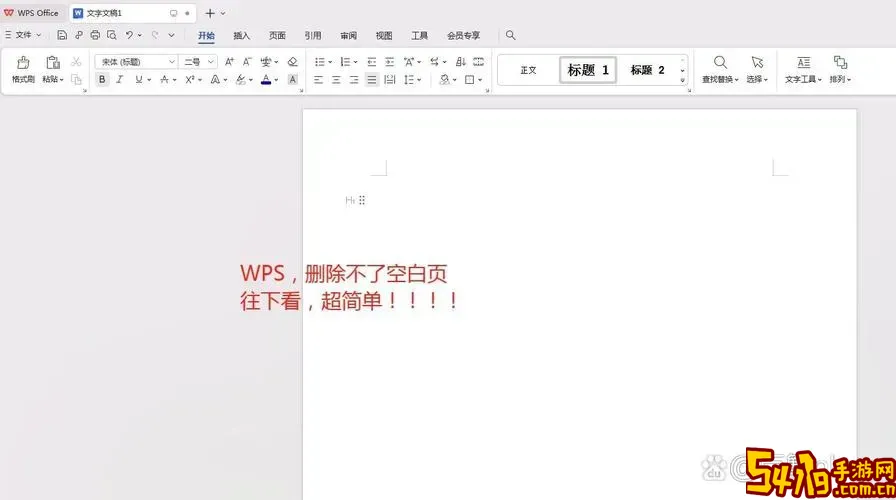896x500 pixels.
Task: Expand the styles gallery more arrow
Action: click(682, 81)
